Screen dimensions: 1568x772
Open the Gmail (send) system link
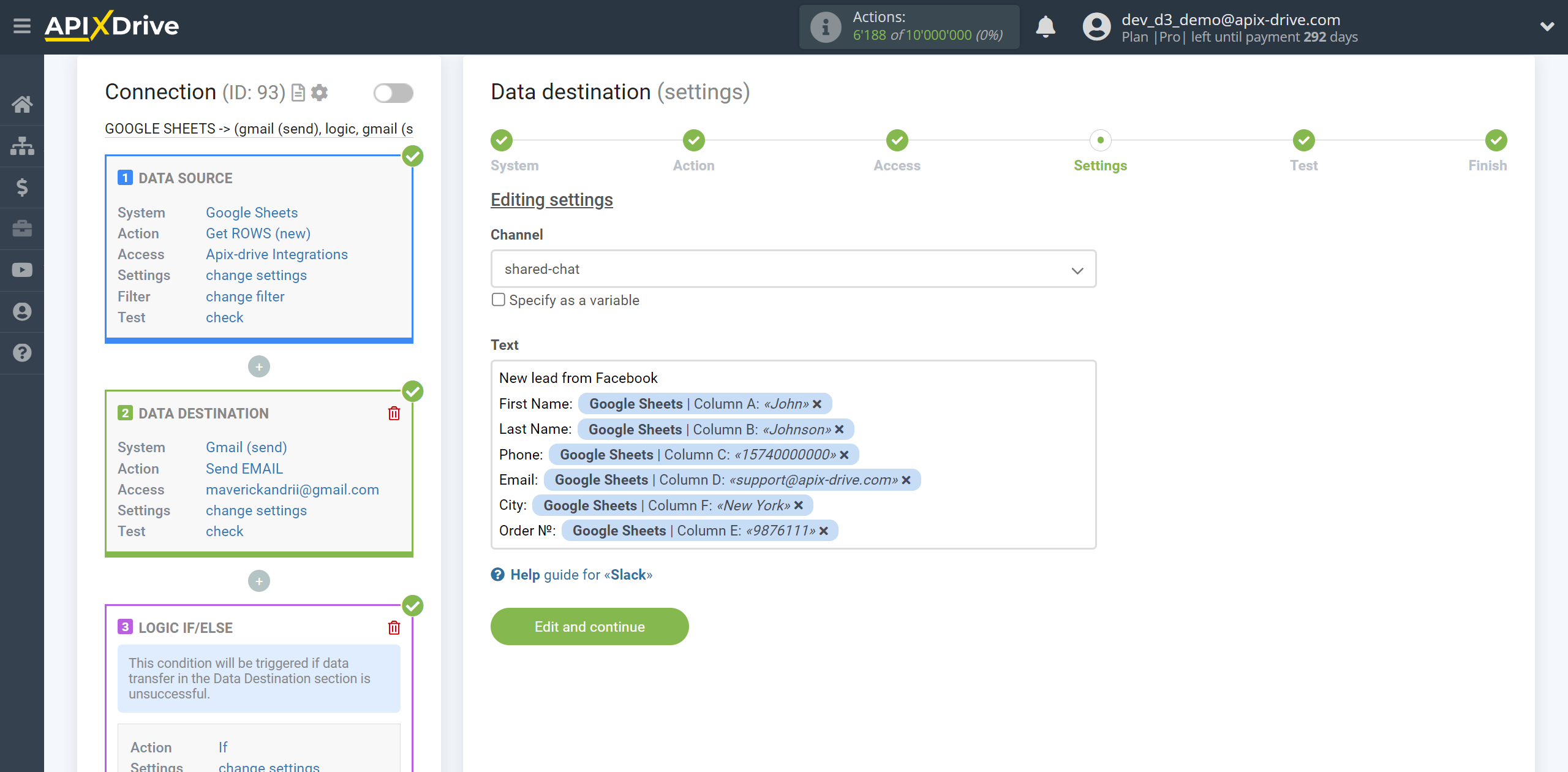coord(246,447)
